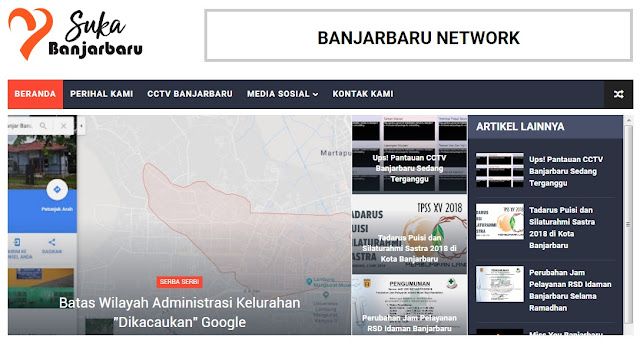Click the Petunjuk Arah directions icon
640x360 pixels.
57,189
